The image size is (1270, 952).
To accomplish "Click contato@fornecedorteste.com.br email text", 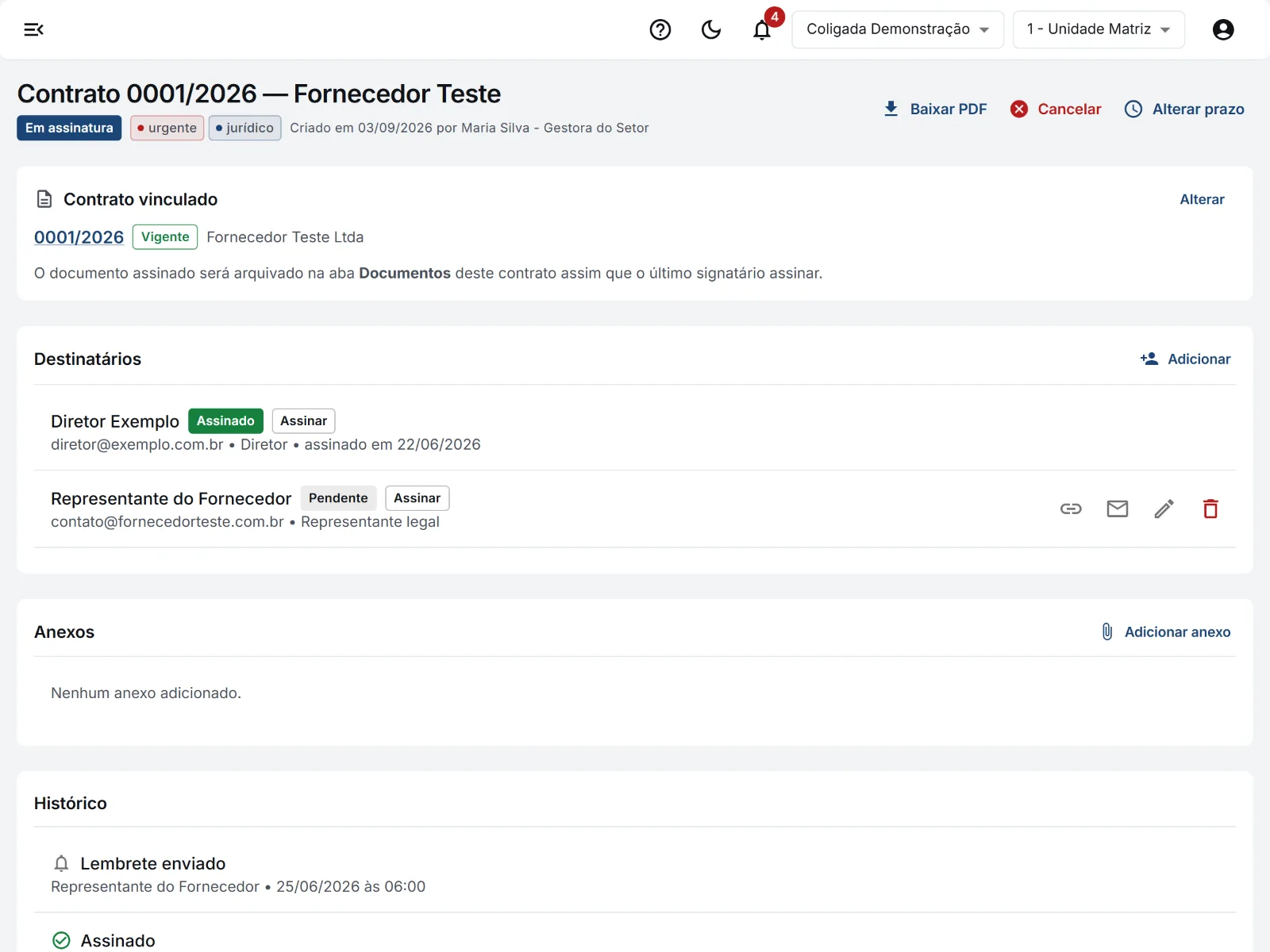I will click(167, 521).
